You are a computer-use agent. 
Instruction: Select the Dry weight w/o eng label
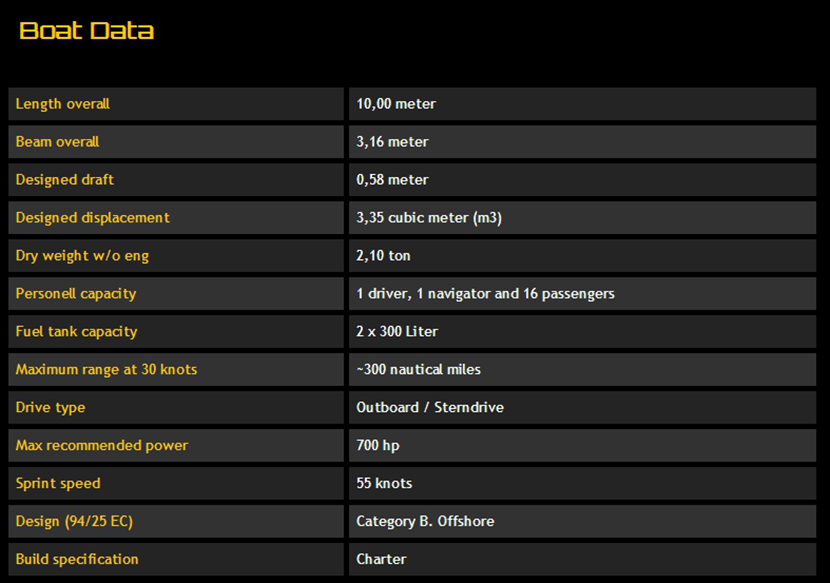click(x=82, y=256)
